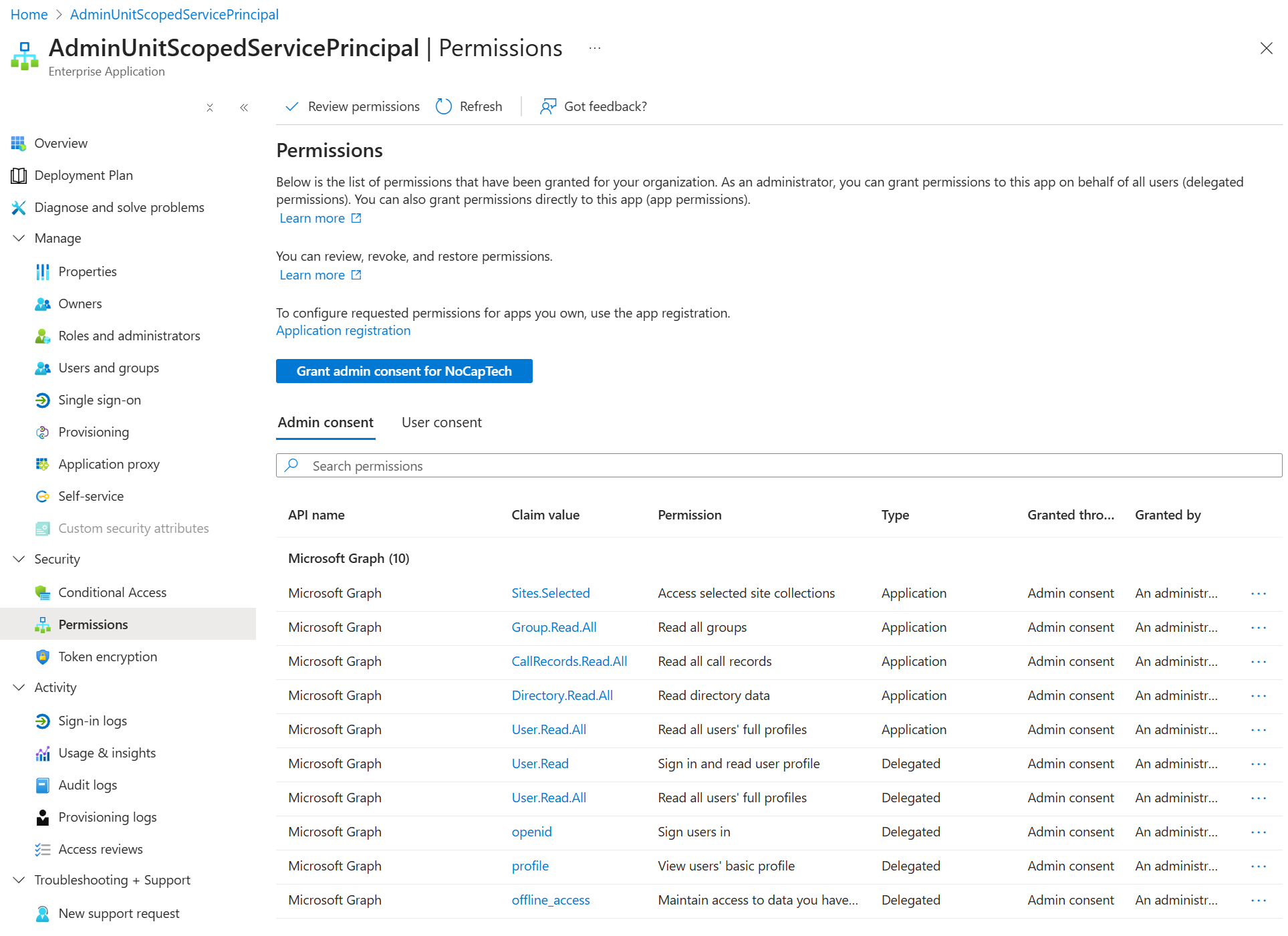Click the Refresh circular arrow icon

coord(444,106)
